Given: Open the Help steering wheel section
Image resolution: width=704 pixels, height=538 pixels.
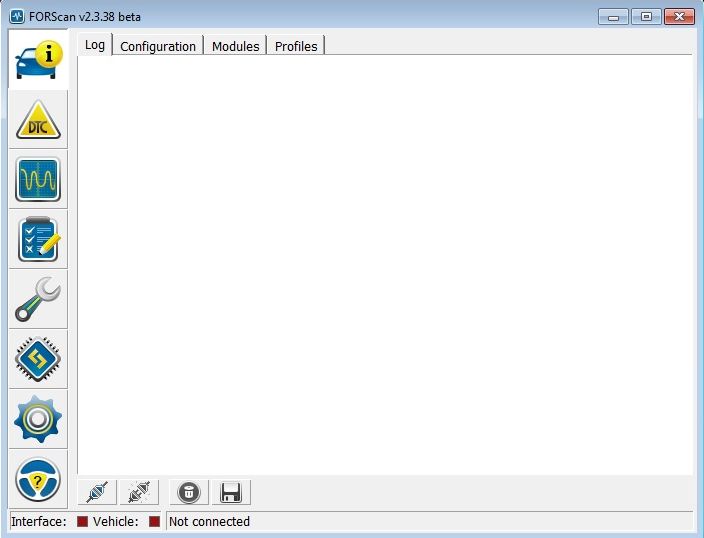Looking at the screenshot, I should [x=38, y=480].
